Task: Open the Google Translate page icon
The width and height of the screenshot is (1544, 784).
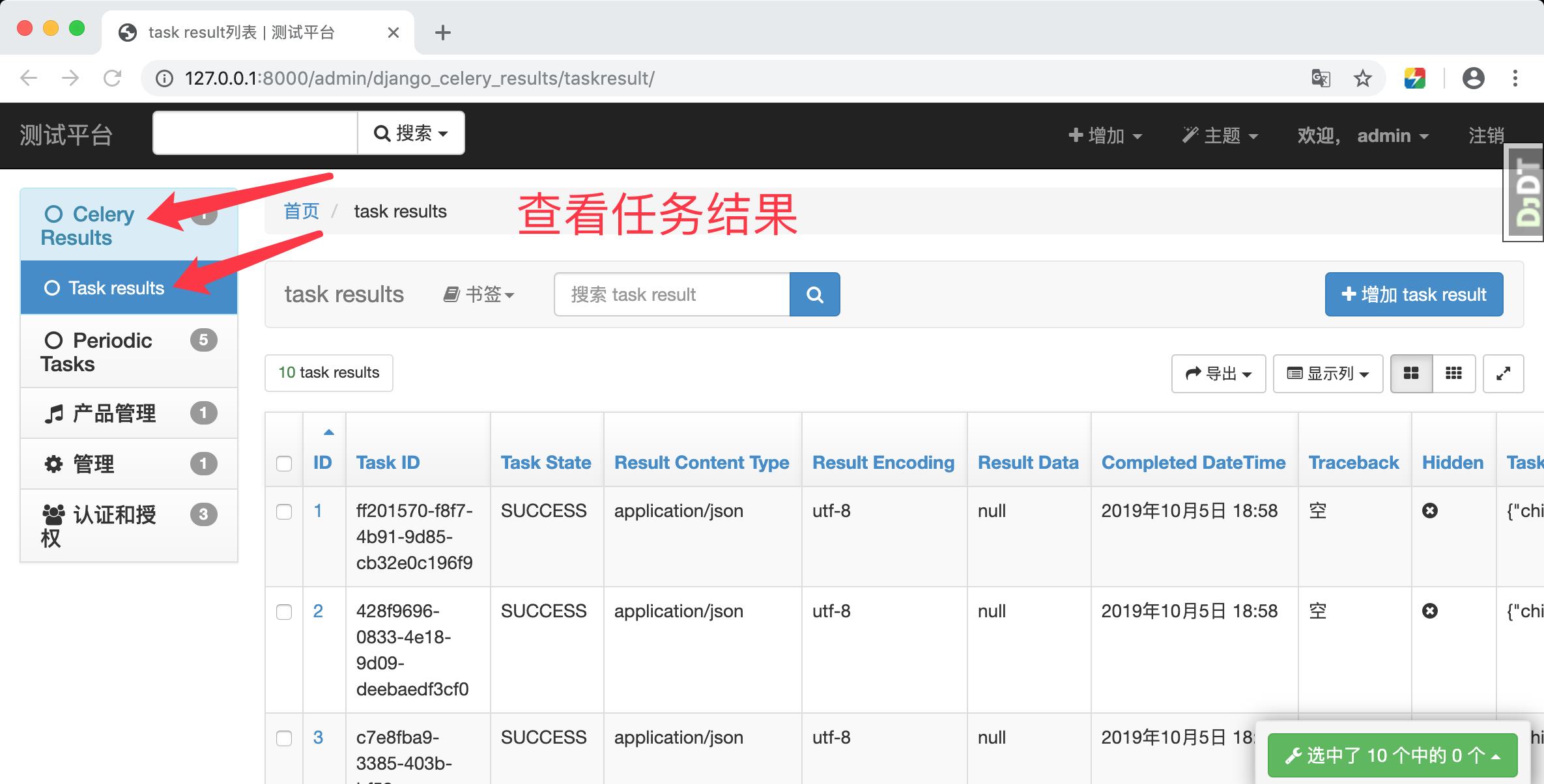Action: pyautogui.click(x=1321, y=79)
